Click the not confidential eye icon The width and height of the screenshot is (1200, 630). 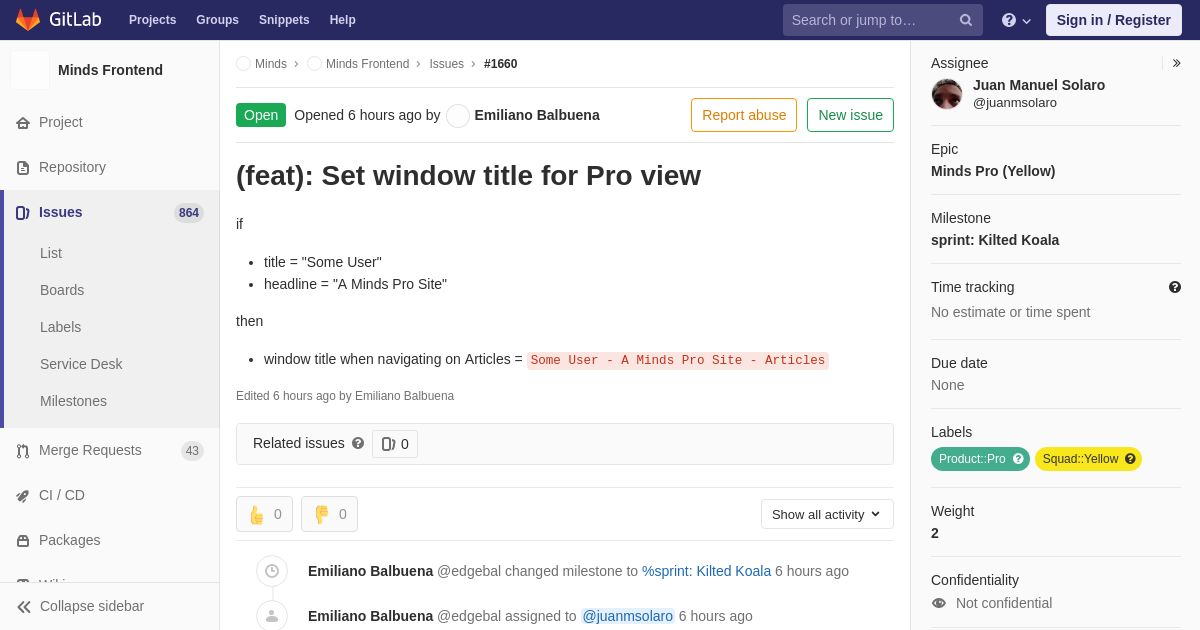938,603
